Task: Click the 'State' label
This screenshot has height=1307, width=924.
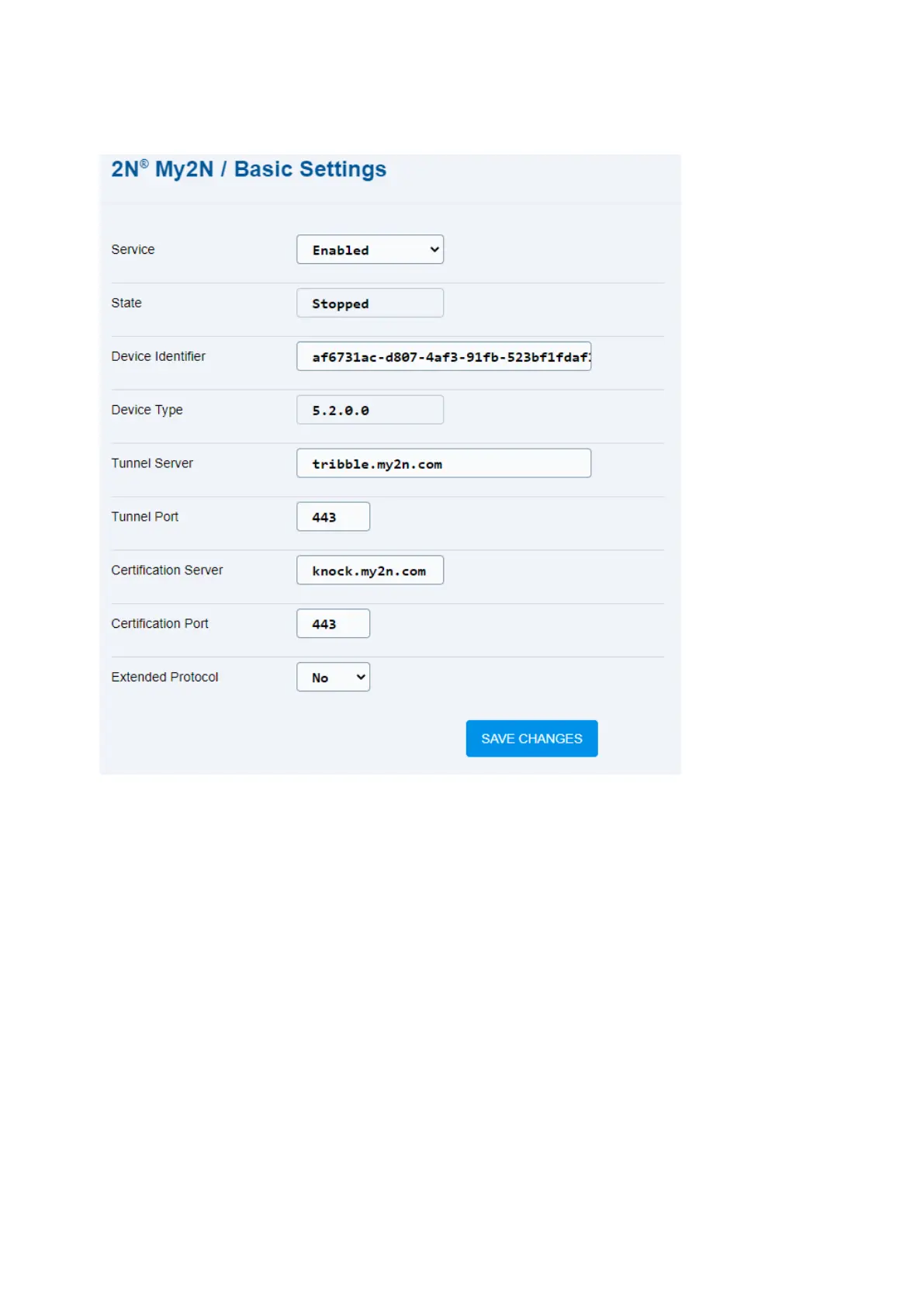Action: pos(126,303)
